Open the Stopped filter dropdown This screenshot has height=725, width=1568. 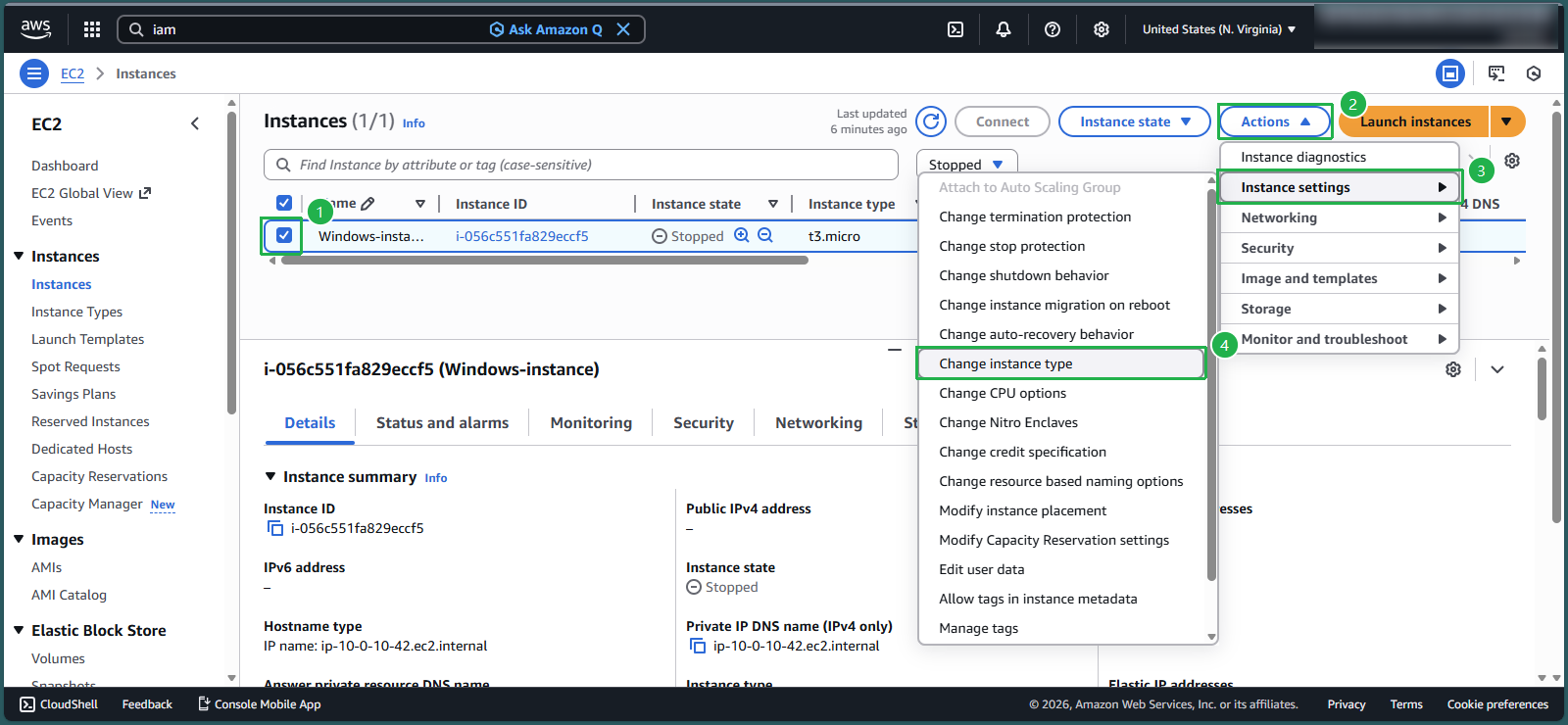[x=966, y=164]
